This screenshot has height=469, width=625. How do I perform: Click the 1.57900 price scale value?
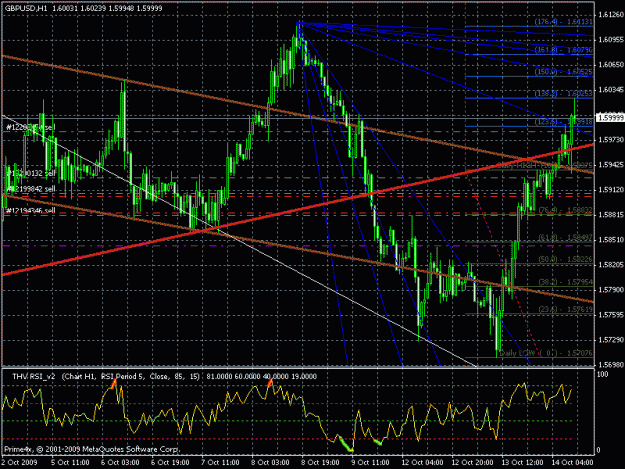pos(611,290)
